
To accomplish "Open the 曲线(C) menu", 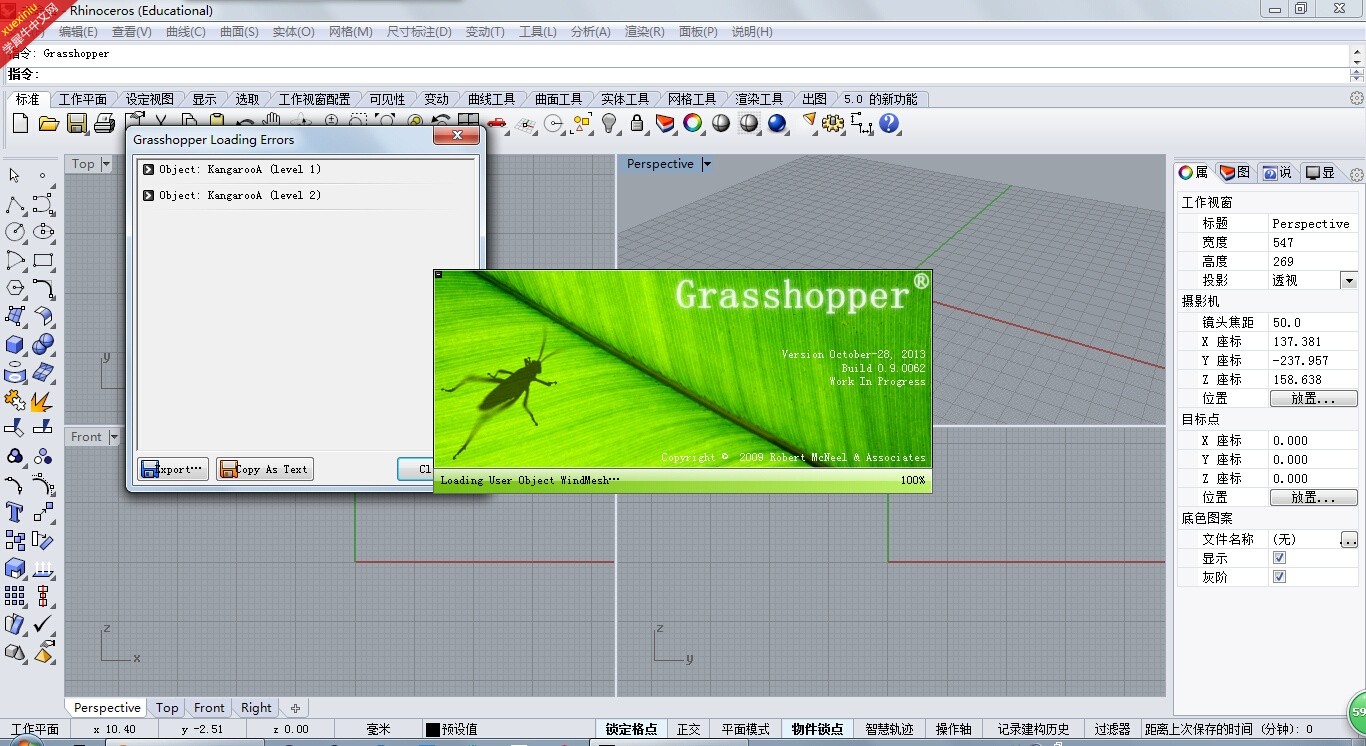I will (185, 32).
